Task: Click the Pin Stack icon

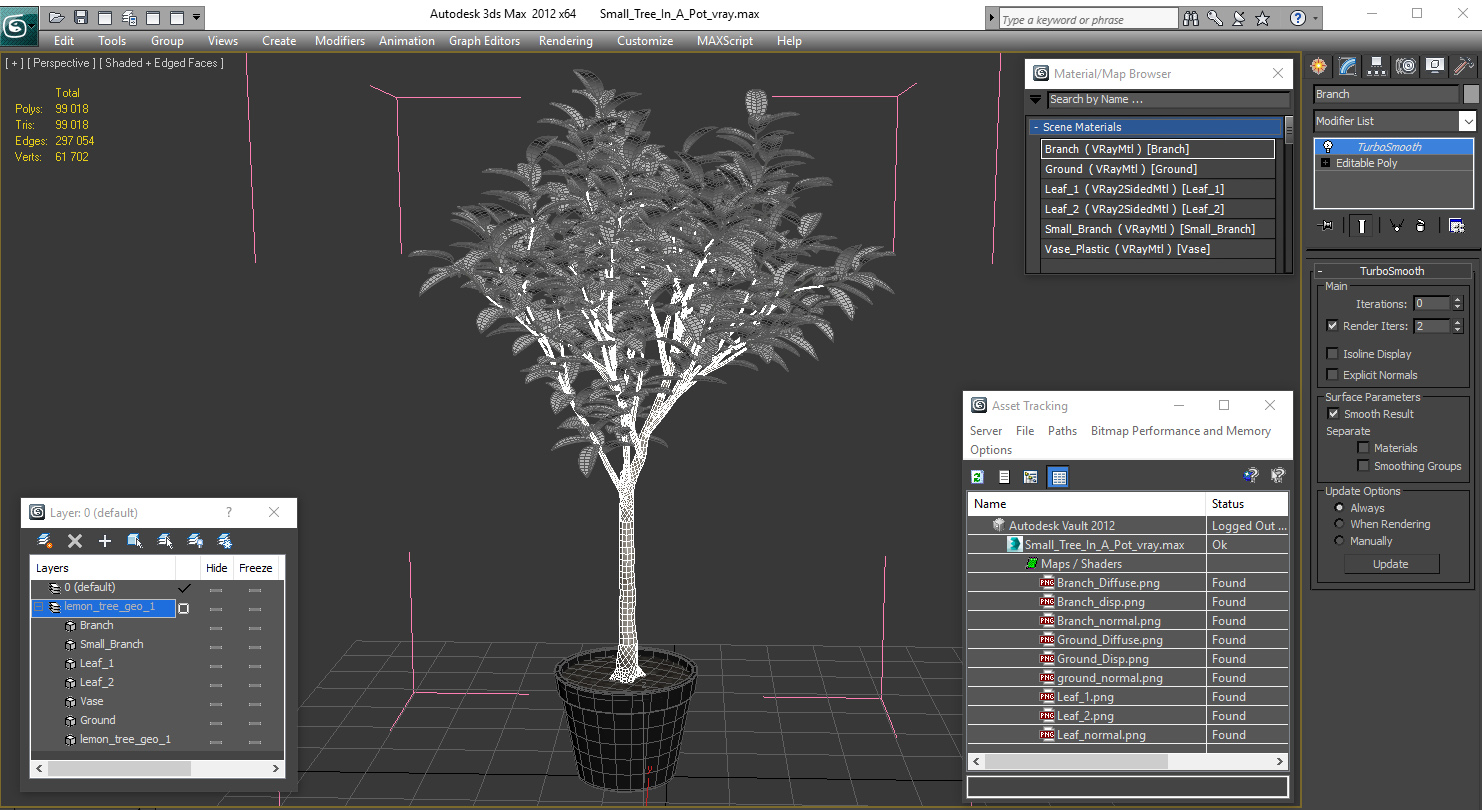Action: click(1327, 226)
